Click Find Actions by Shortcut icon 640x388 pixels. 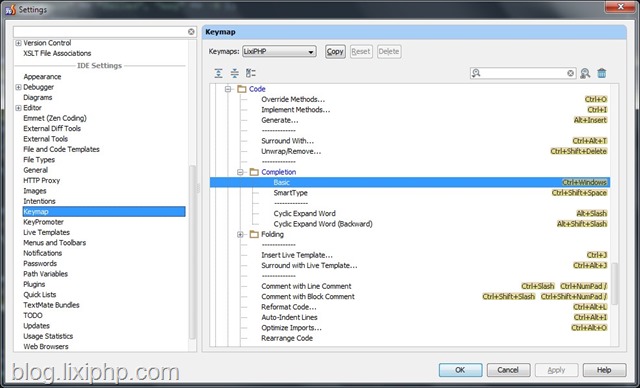(x=585, y=73)
